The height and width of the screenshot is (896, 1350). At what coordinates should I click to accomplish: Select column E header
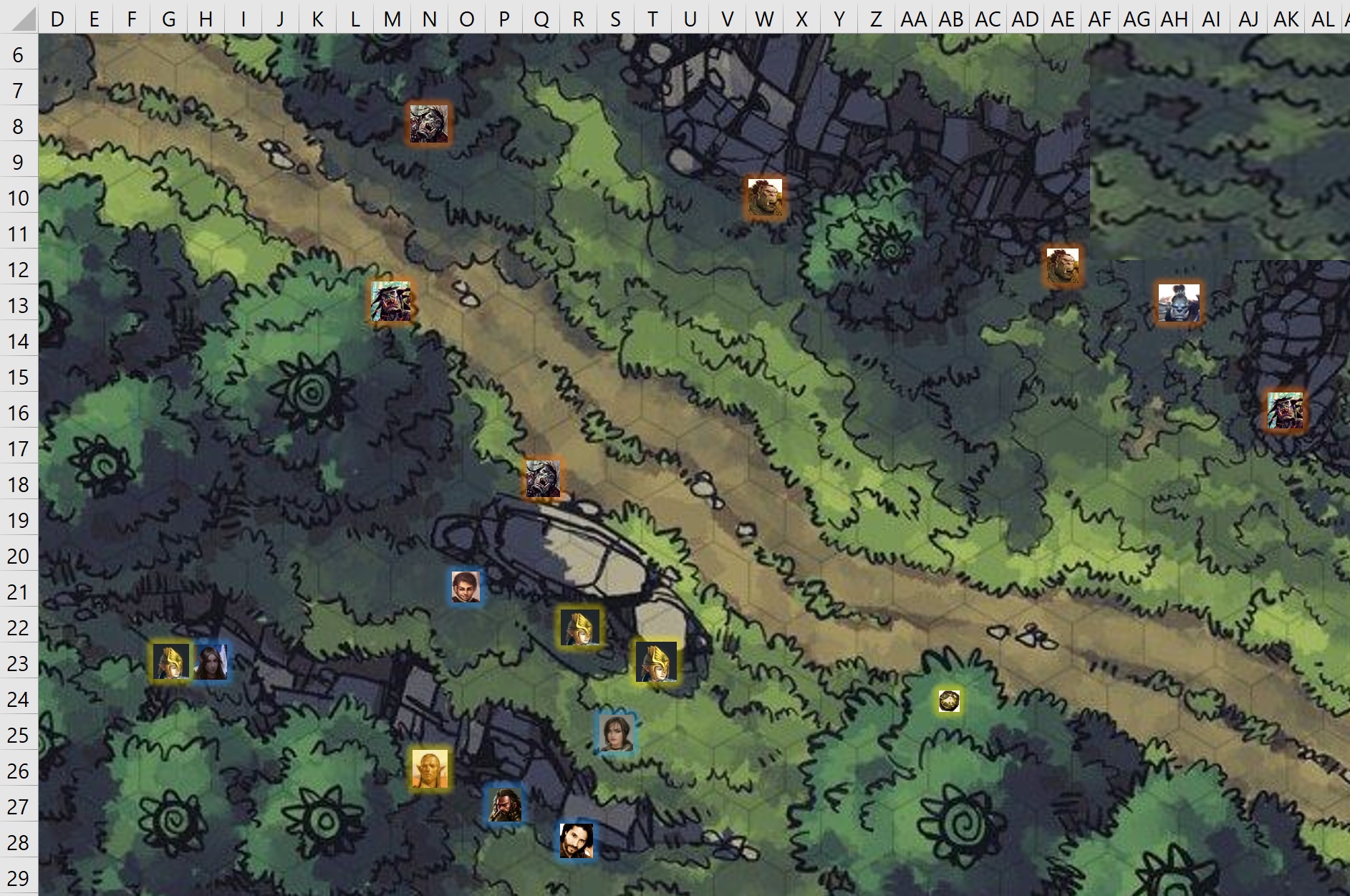coord(95,19)
